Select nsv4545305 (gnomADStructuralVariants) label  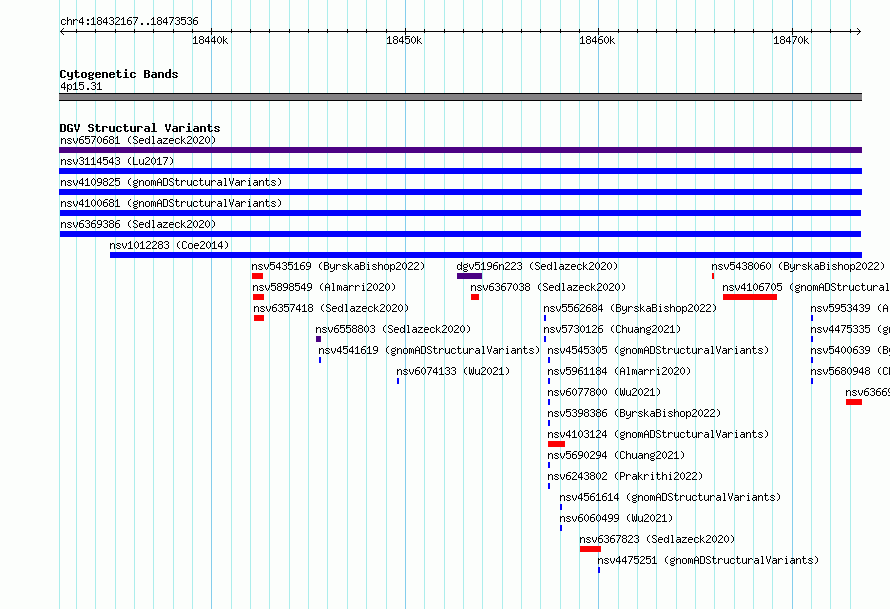pyautogui.click(x=658, y=350)
